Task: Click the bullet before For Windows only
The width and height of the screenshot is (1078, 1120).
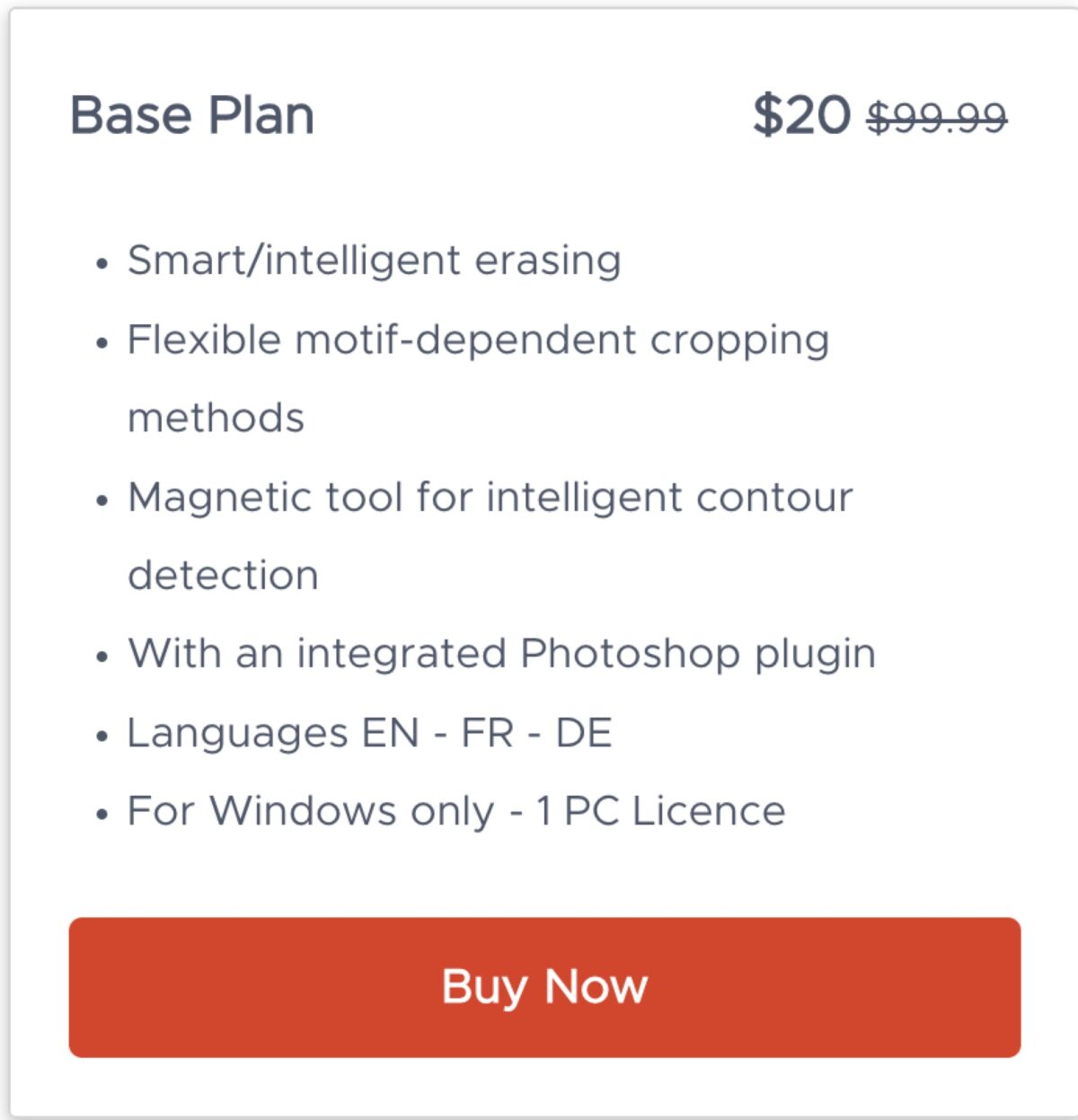Action: click(102, 815)
